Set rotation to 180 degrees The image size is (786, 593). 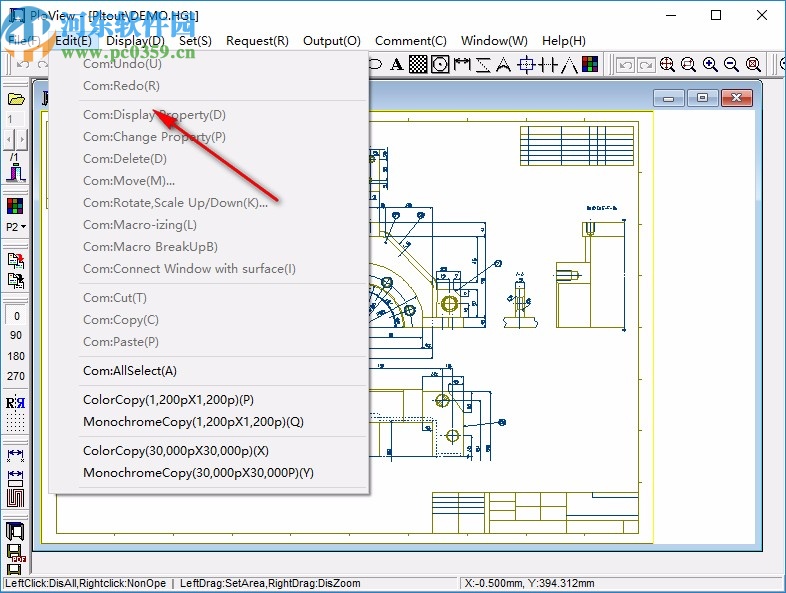[x=16, y=356]
